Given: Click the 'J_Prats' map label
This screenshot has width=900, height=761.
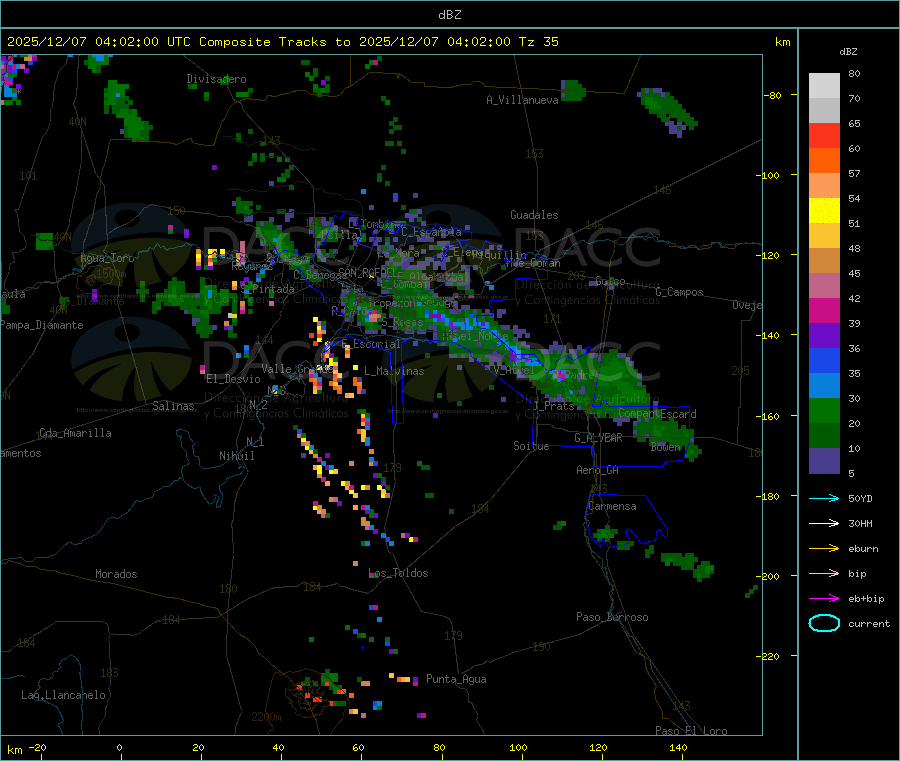Looking at the screenshot, I should [553, 406].
